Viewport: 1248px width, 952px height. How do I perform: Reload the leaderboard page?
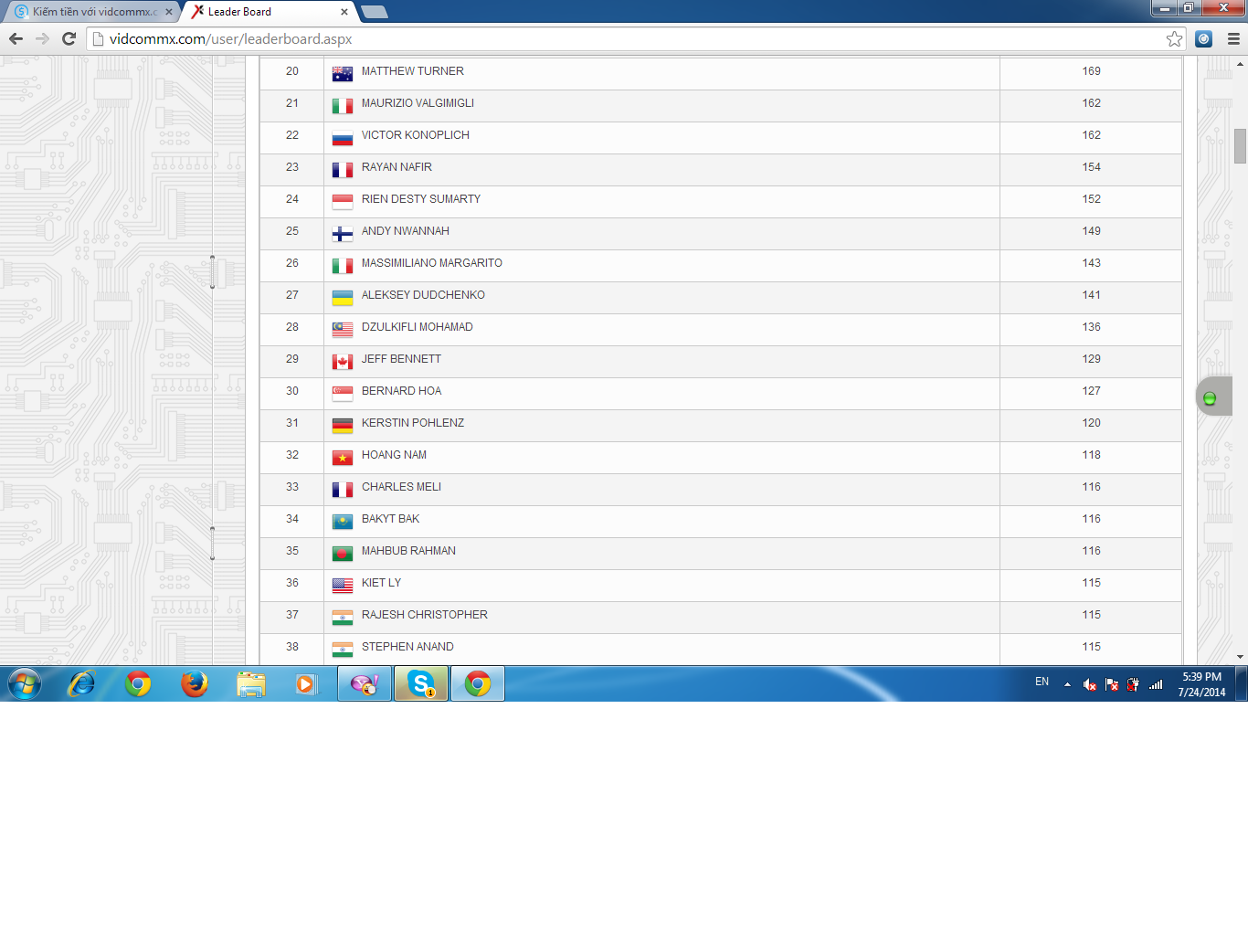point(69,38)
